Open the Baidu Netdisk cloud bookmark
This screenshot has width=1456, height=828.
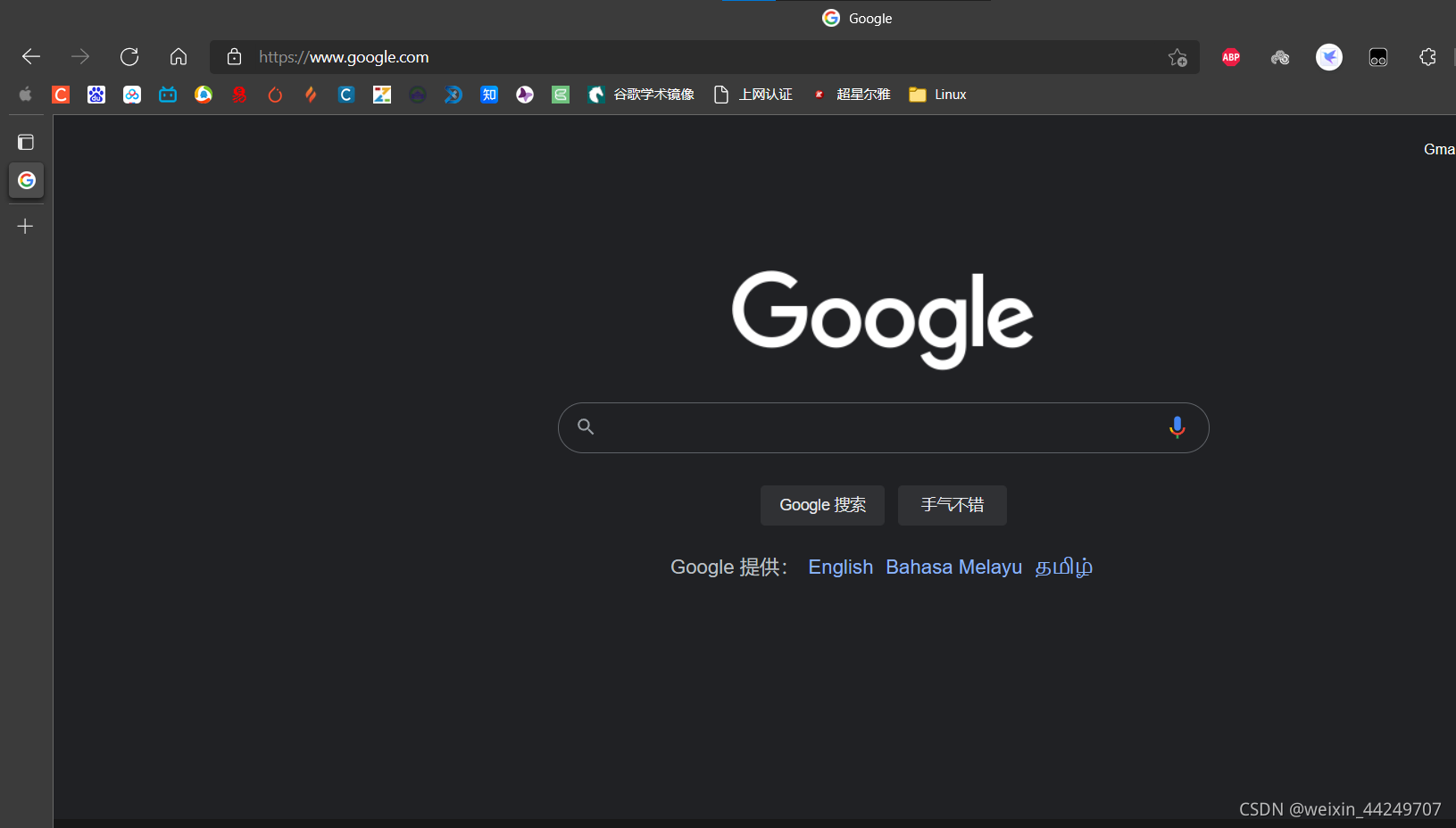tap(132, 95)
